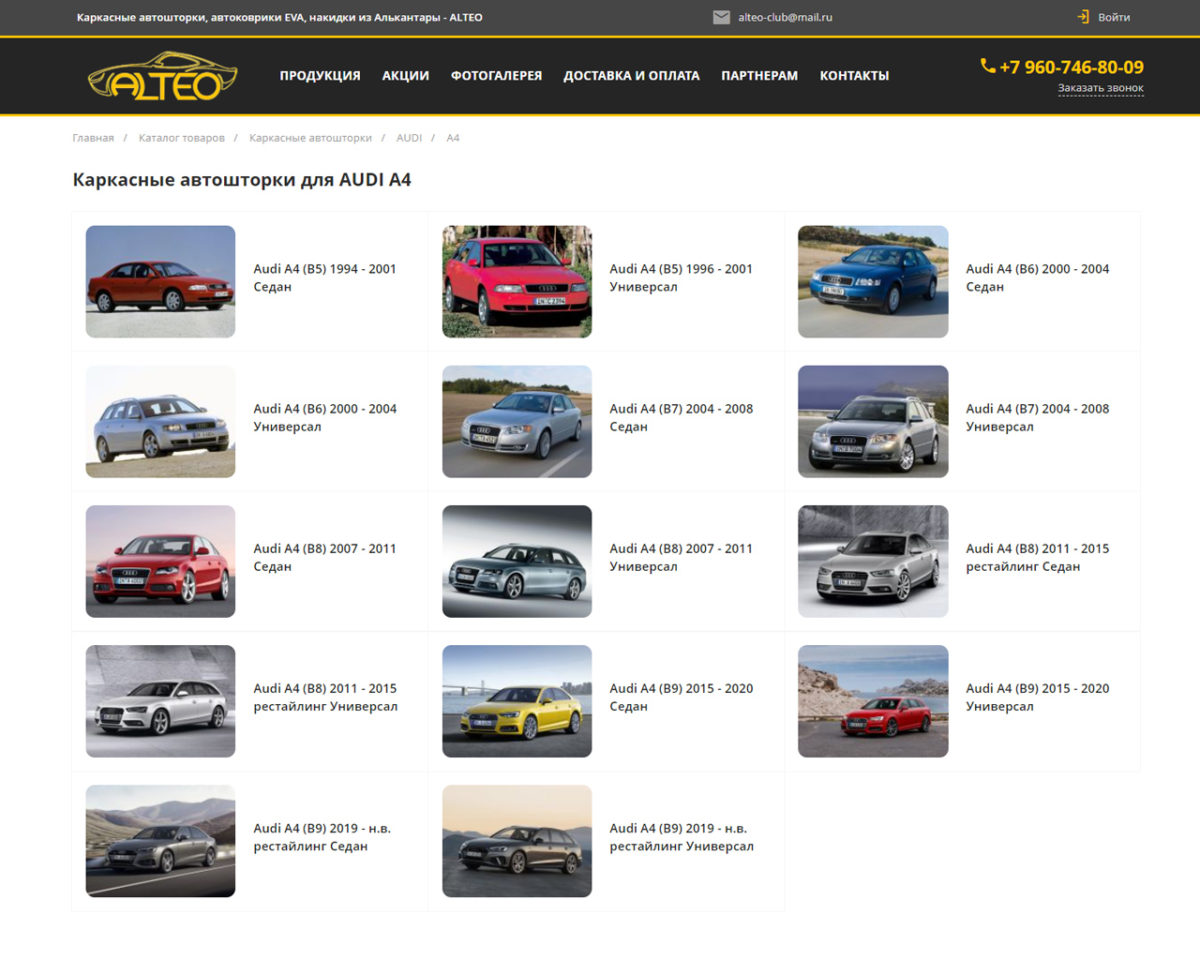Open Доставка и оплата page
Viewport: 1200px width, 960px height.
click(631, 76)
